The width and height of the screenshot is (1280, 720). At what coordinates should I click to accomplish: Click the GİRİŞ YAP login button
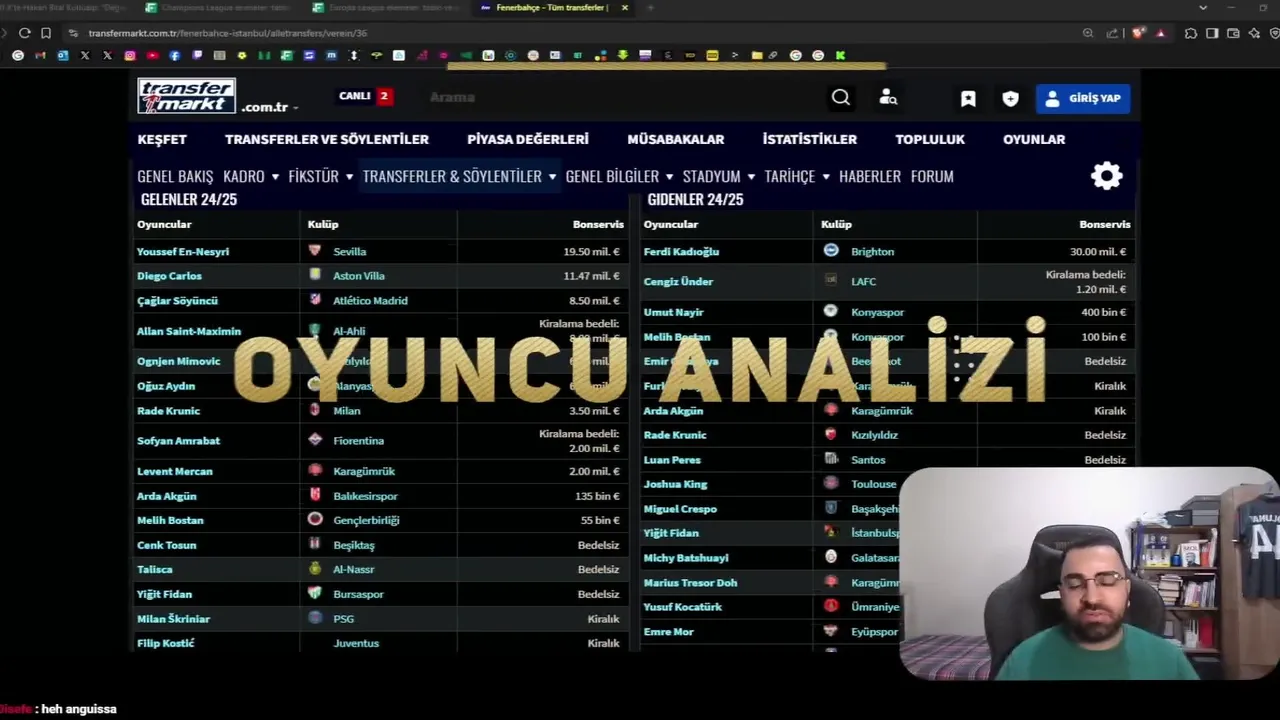click(1083, 98)
